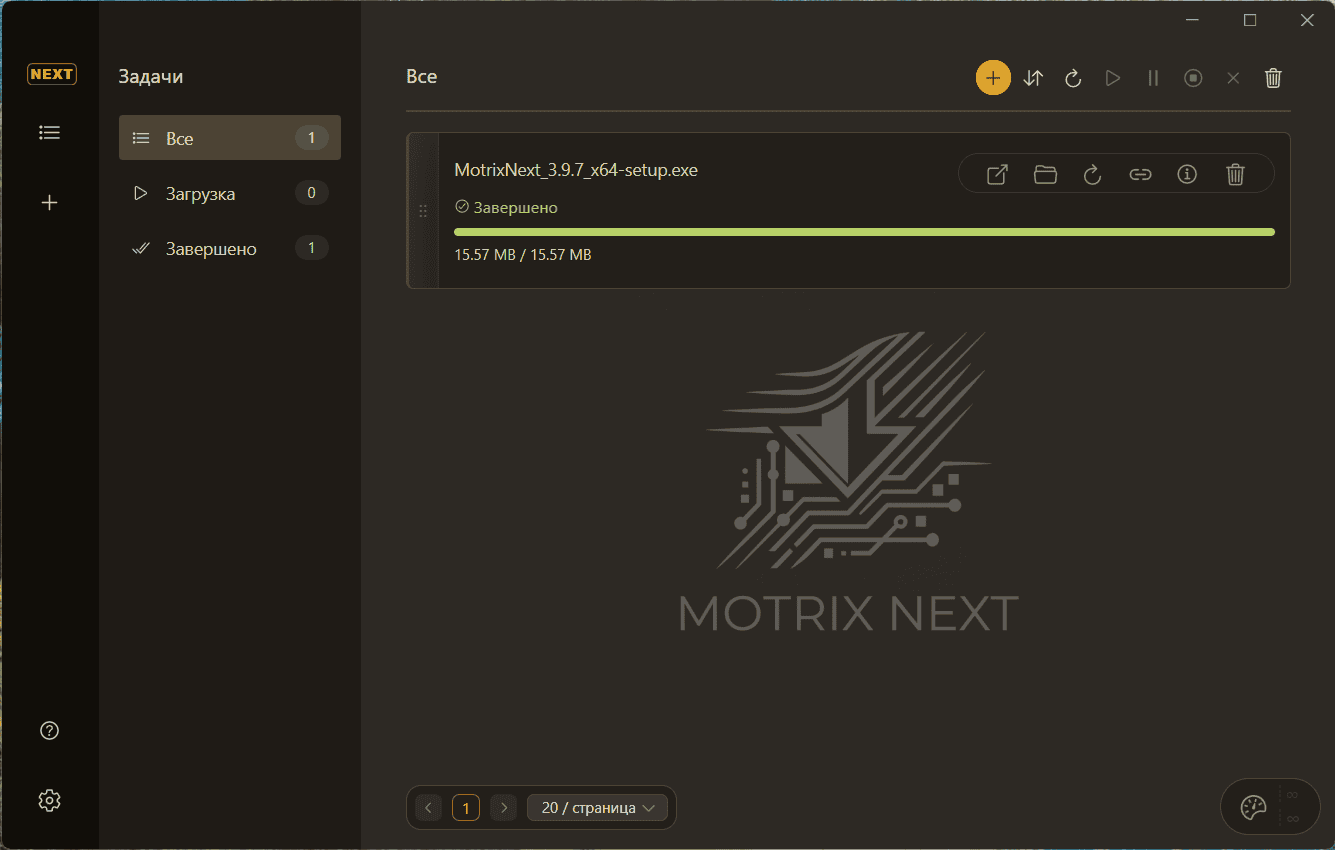Image resolution: width=1335 pixels, height=850 pixels.
Task: Click the toolbar stop circle icon
Action: pos(1193,78)
